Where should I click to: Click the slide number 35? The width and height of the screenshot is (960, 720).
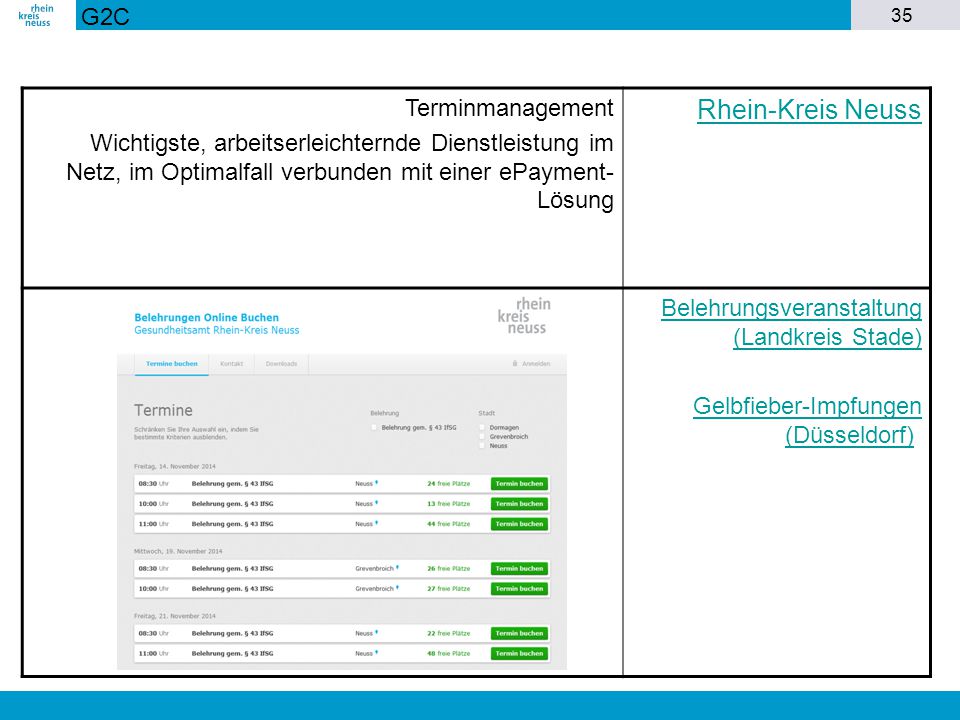click(901, 15)
